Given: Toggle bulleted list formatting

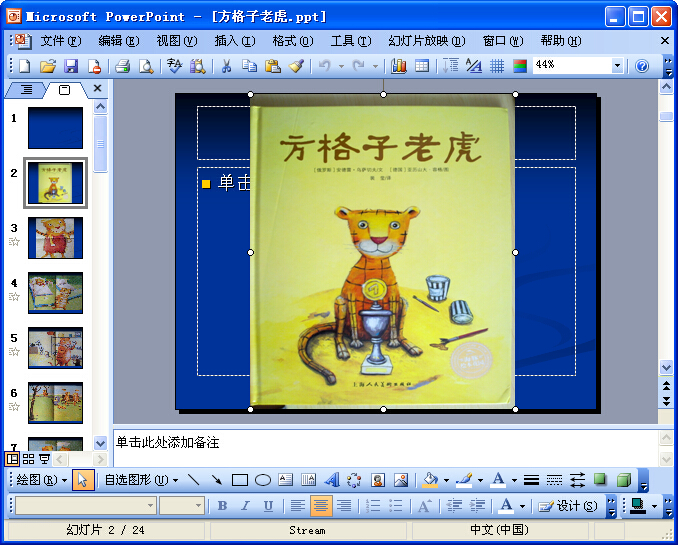Looking at the screenshot, I should [396, 506].
